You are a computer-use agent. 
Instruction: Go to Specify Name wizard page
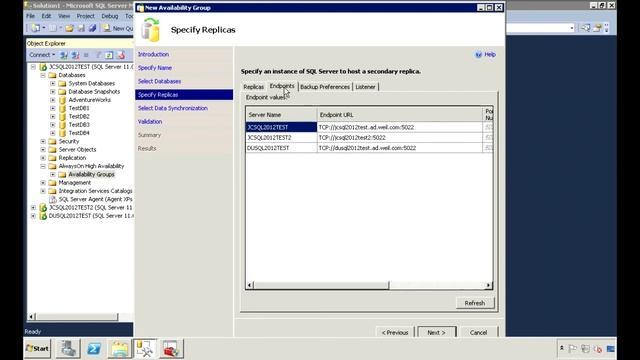coord(155,68)
